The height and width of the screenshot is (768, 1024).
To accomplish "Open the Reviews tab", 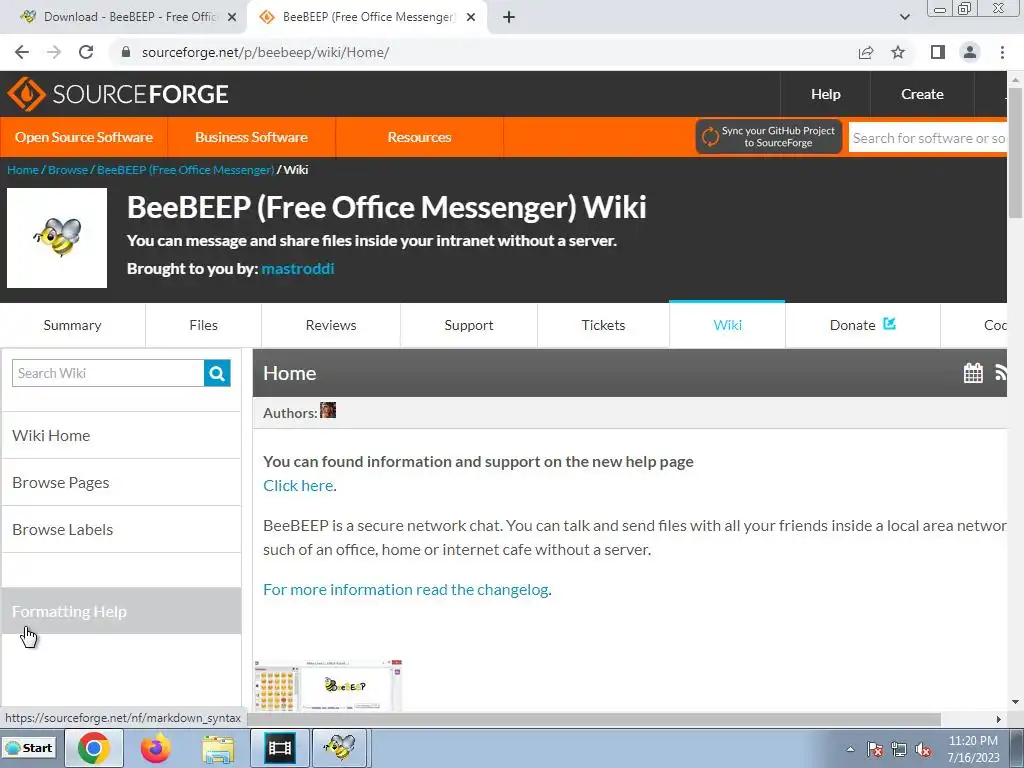I will point(331,325).
